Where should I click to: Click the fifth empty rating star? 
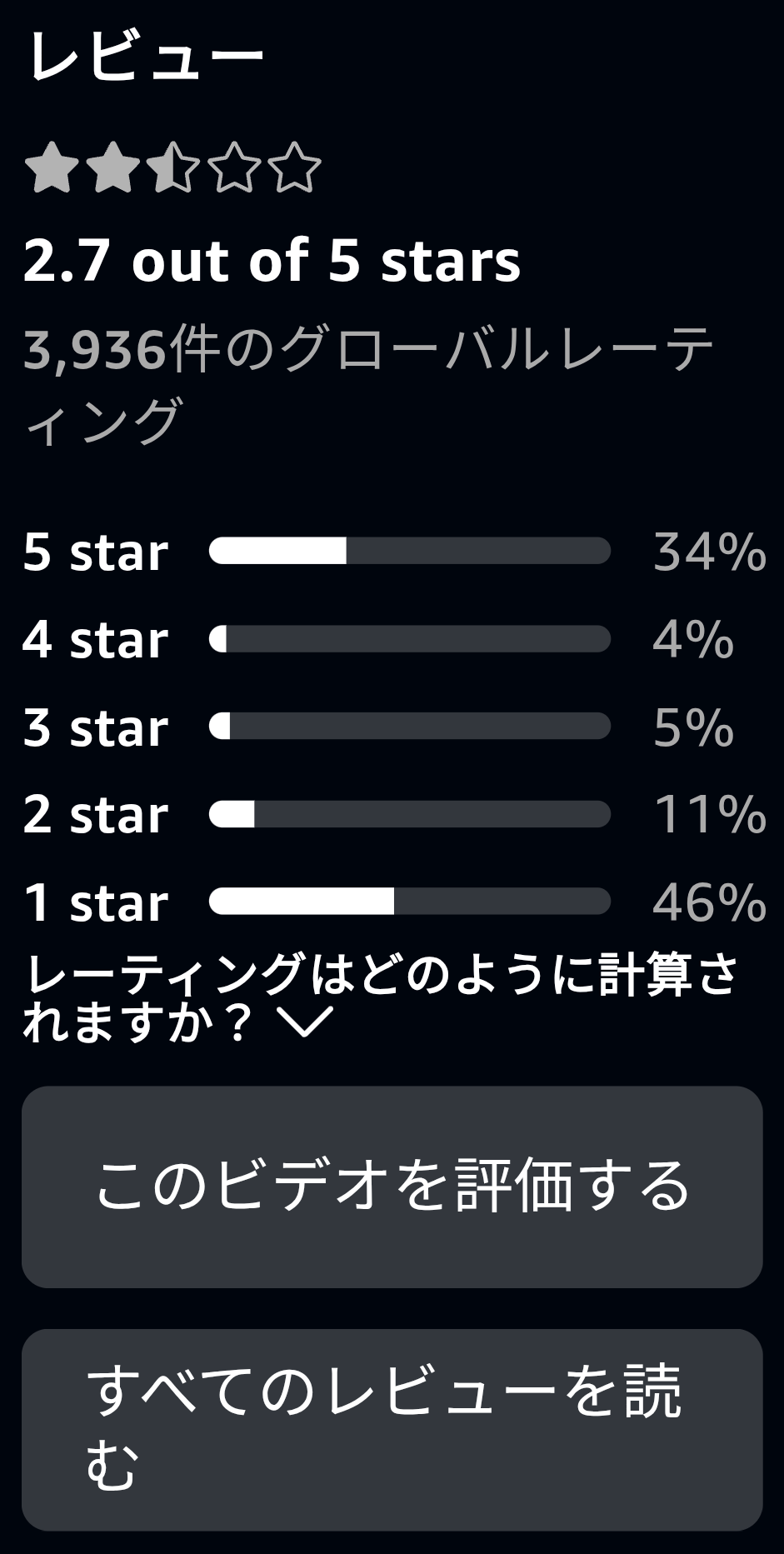pyautogui.click(x=295, y=167)
